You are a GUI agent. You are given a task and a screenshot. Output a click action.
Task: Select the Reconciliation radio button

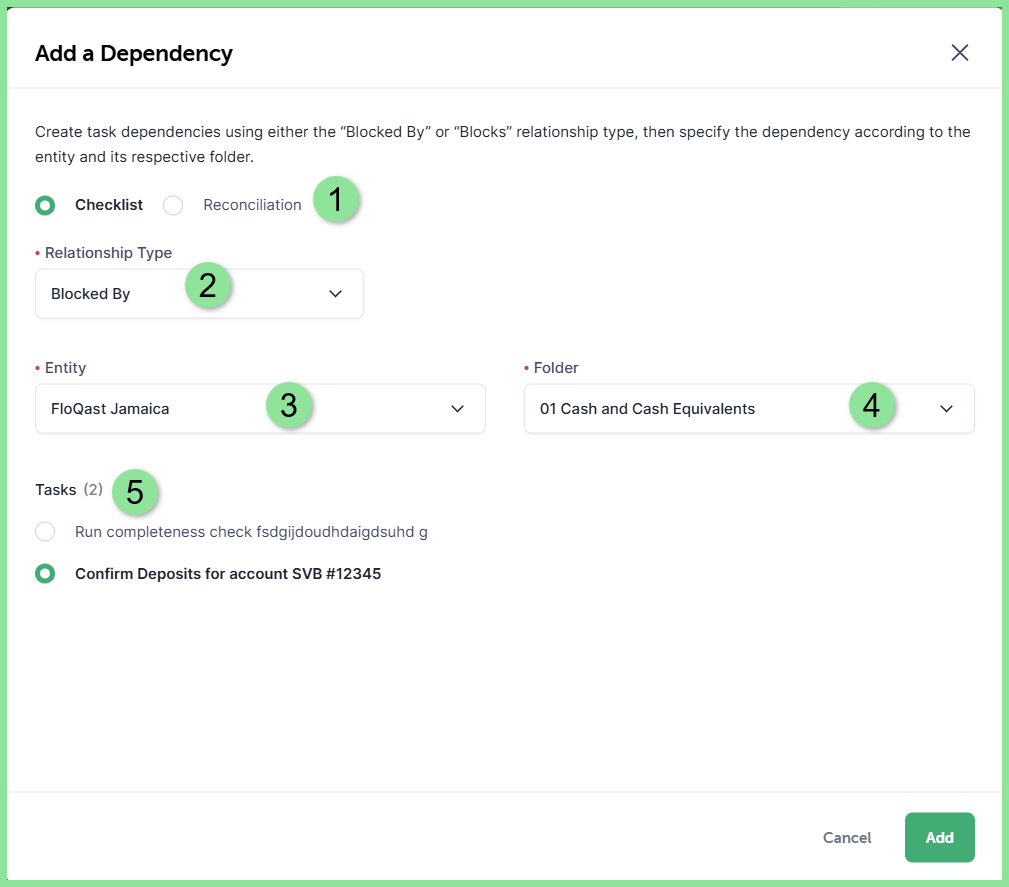coord(173,205)
